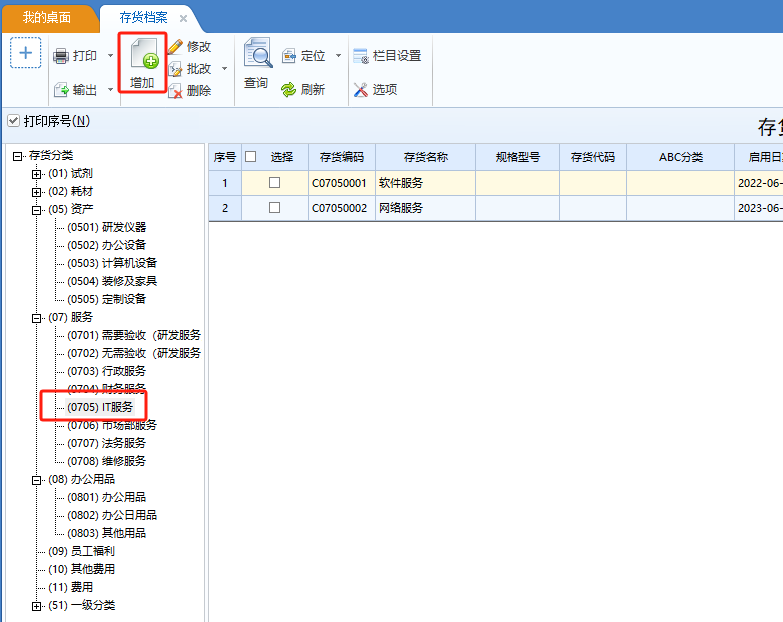Image resolution: width=783 pixels, height=622 pixels.
Task: Switch to the 我的桌面 tab
Action: (48, 18)
